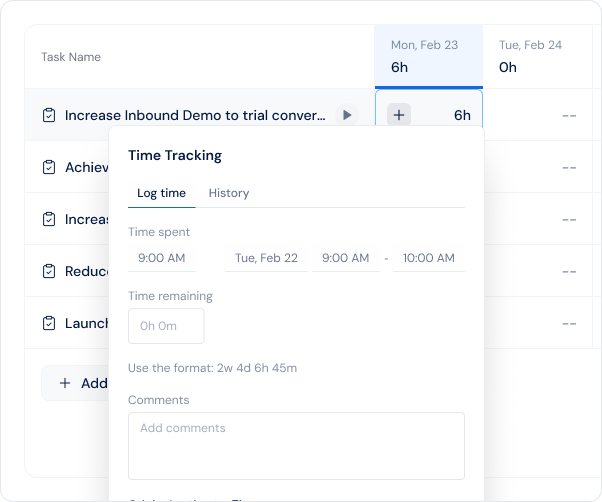Open the Tue, Feb 22 date field

[x=266, y=258]
